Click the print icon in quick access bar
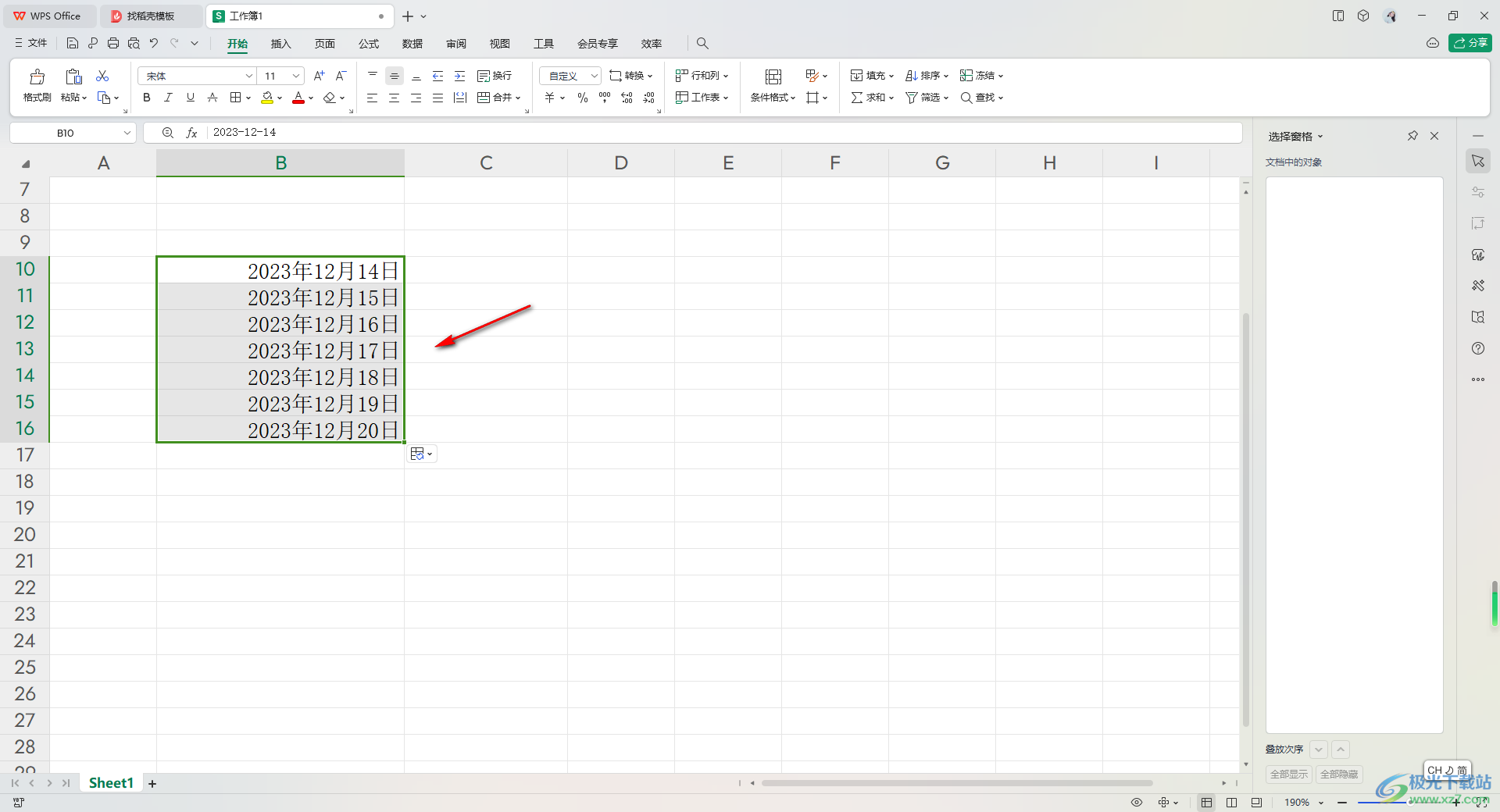 pyautogui.click(x=113, y=43)
